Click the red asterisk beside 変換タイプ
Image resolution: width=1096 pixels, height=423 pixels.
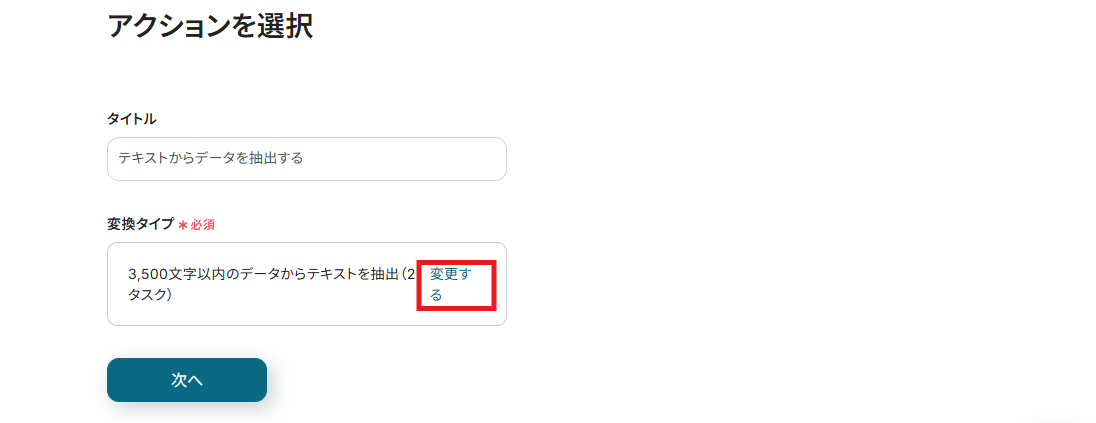point(183,225)
